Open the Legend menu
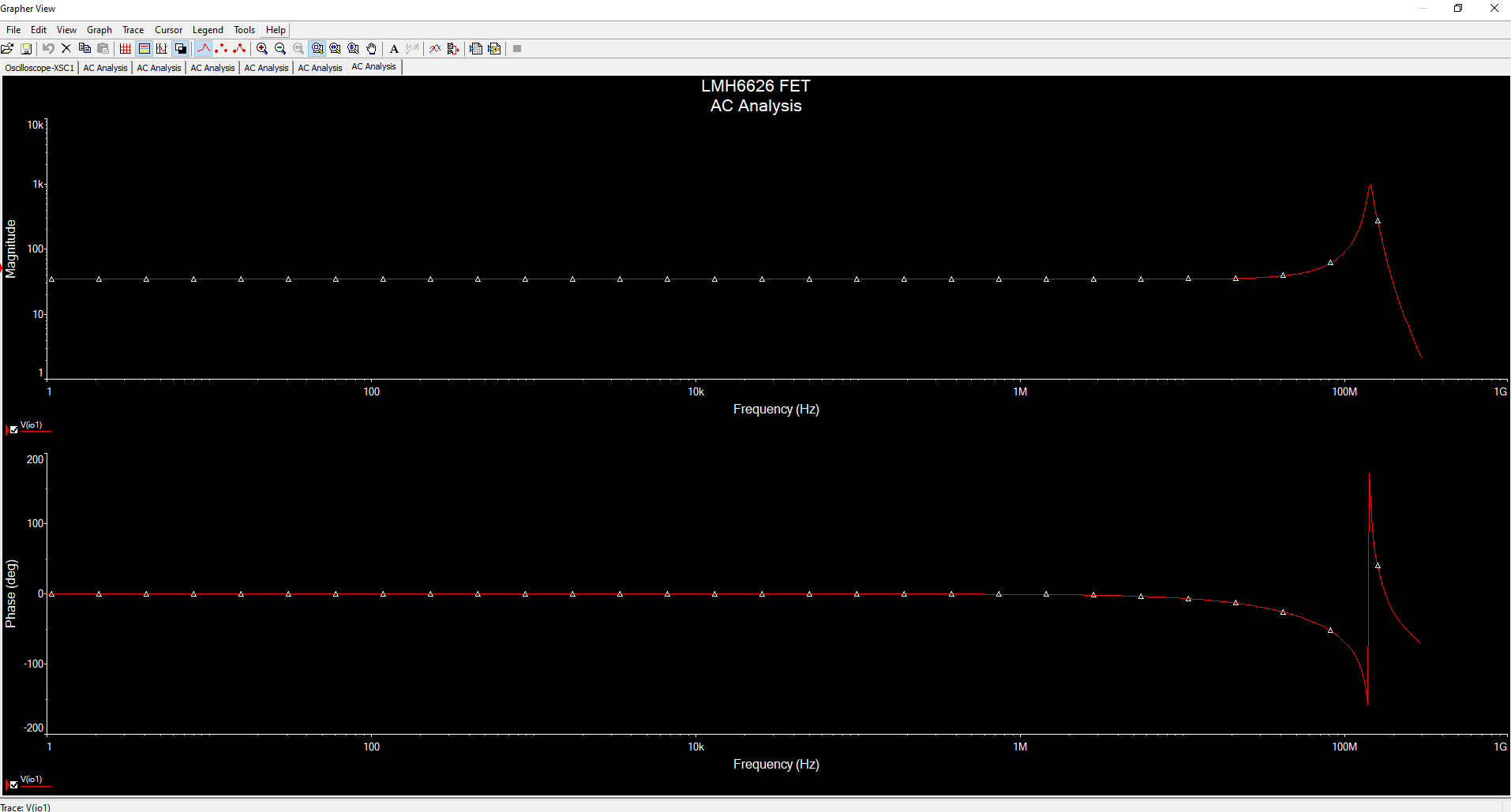Viewport: 1511px width, 812px height. click(208, 30)
